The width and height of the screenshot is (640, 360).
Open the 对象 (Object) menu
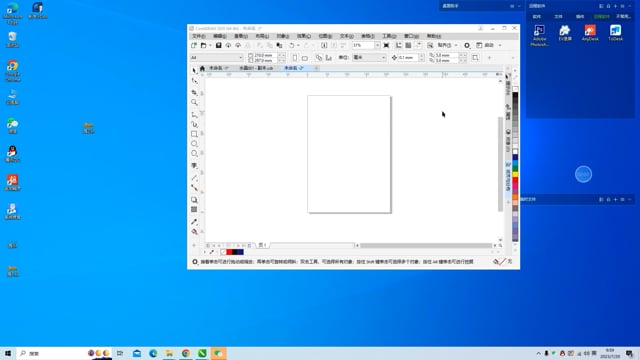282,36
